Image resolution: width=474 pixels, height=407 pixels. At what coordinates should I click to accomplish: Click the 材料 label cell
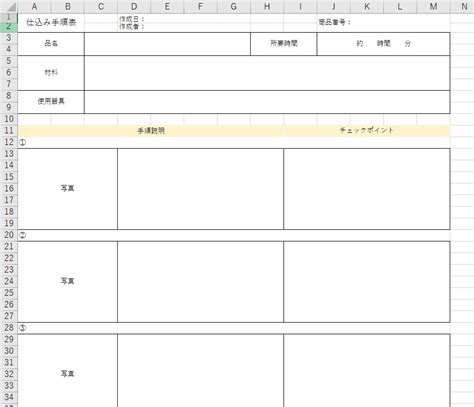51,73
